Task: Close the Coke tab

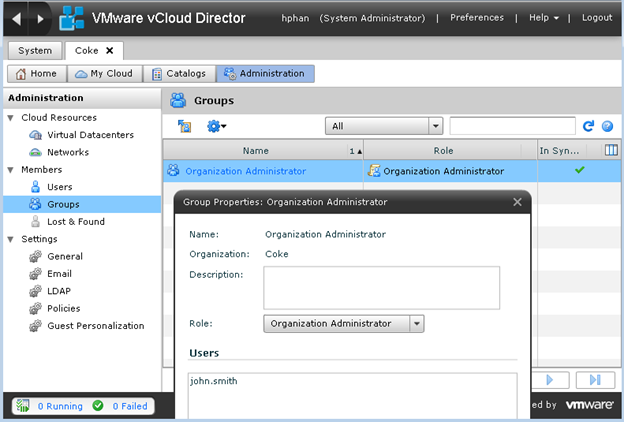Action: pyautogui.click(x=109, y=50)
